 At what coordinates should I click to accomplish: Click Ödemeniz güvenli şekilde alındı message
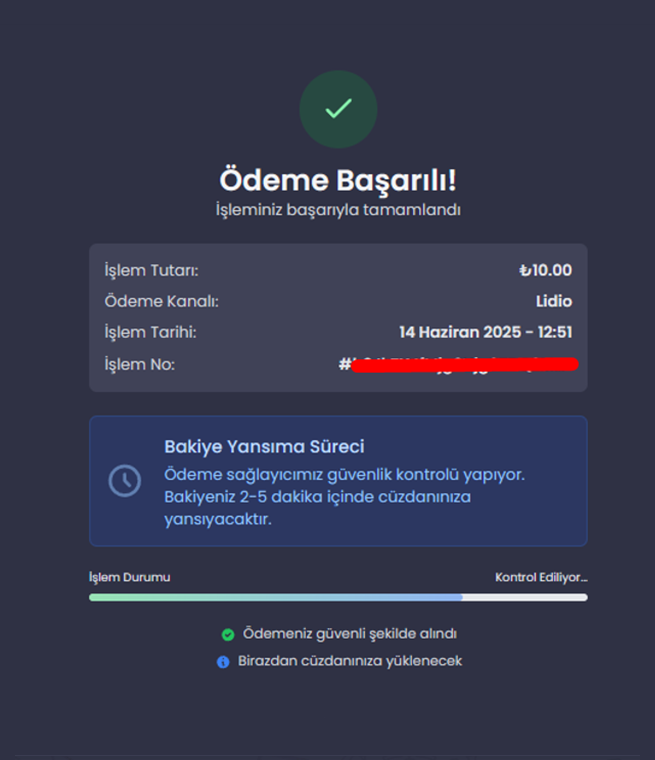[350, 633]
